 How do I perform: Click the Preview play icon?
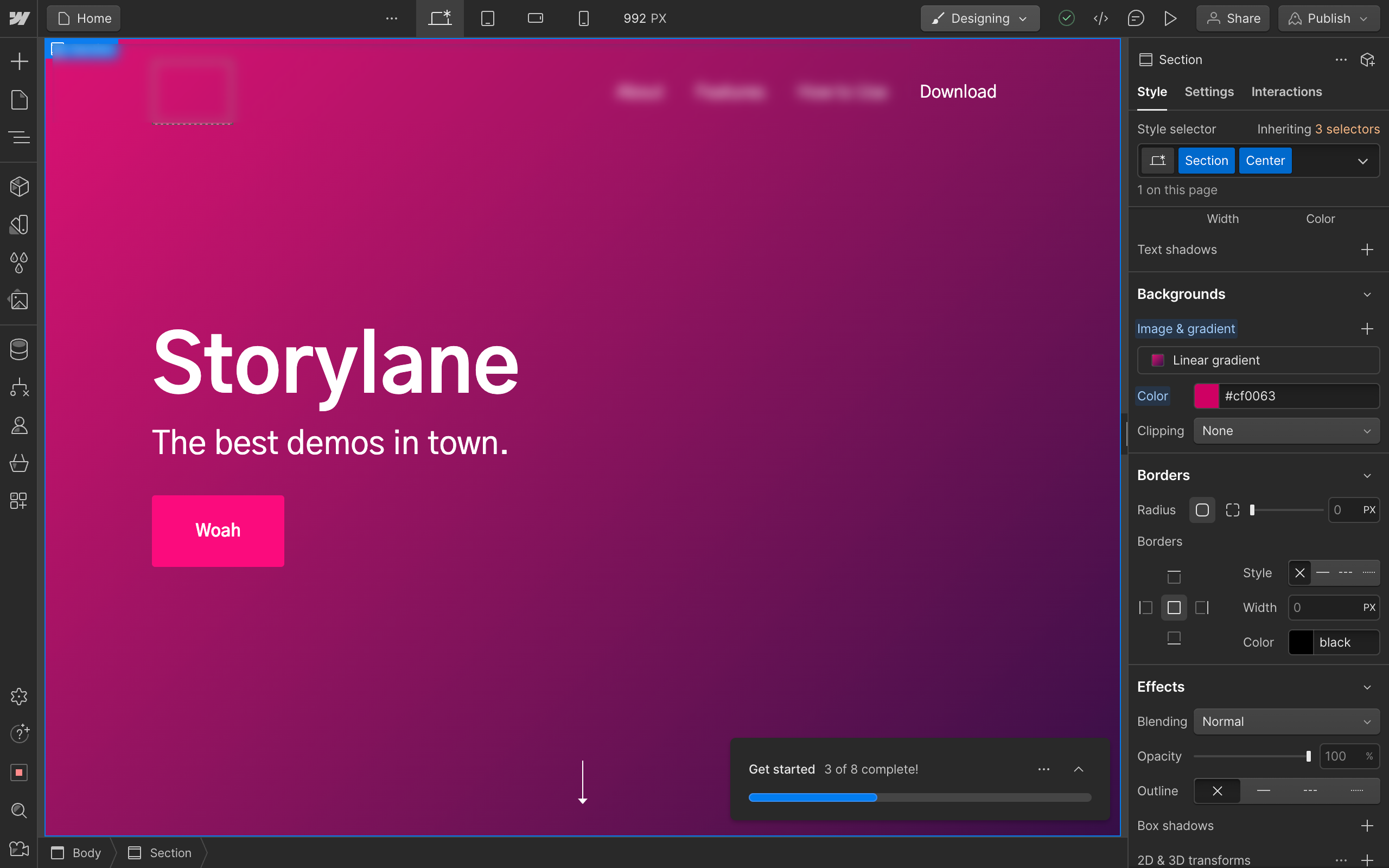point(1170,18)
